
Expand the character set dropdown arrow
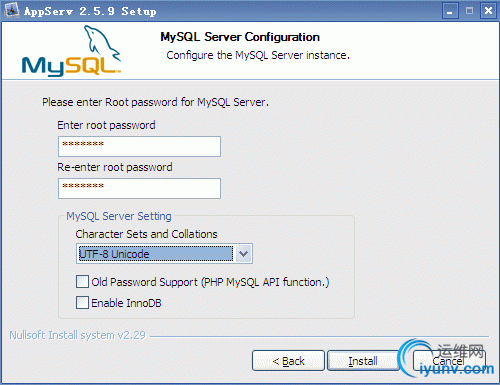pyautogui.click(x=244, y=254)
